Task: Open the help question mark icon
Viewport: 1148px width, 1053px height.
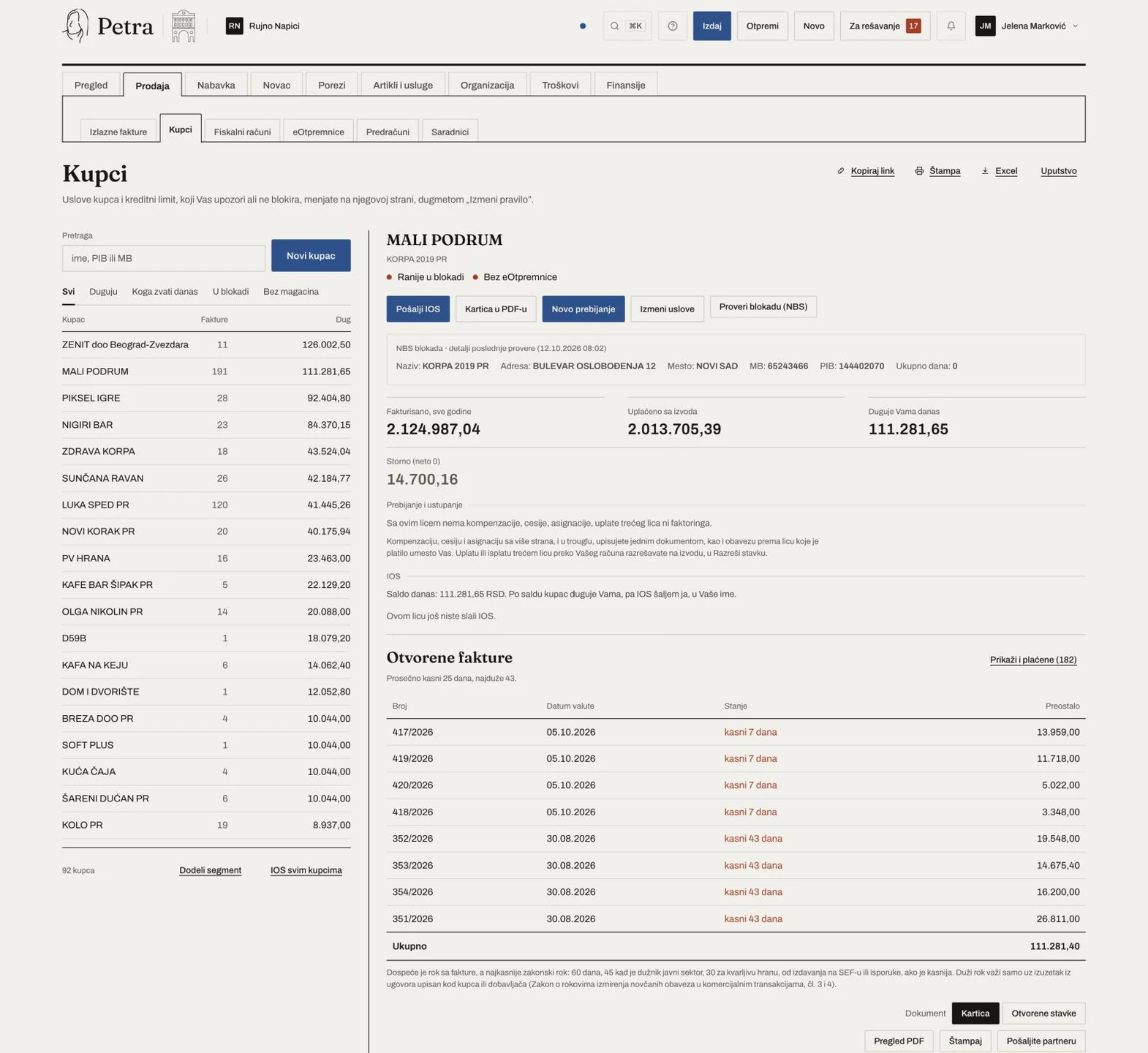Action: click(673, 26)
